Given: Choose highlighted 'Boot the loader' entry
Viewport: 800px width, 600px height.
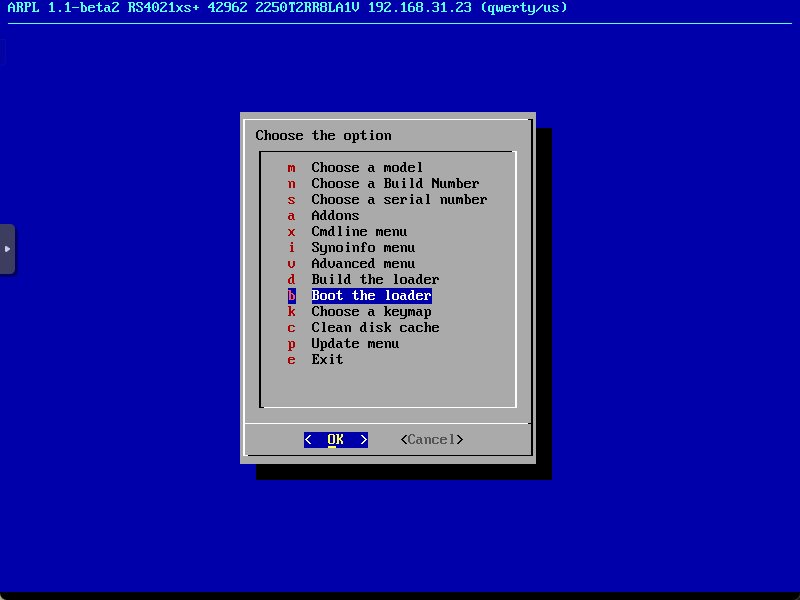Looking at the screenshot, I should (371, 296).
